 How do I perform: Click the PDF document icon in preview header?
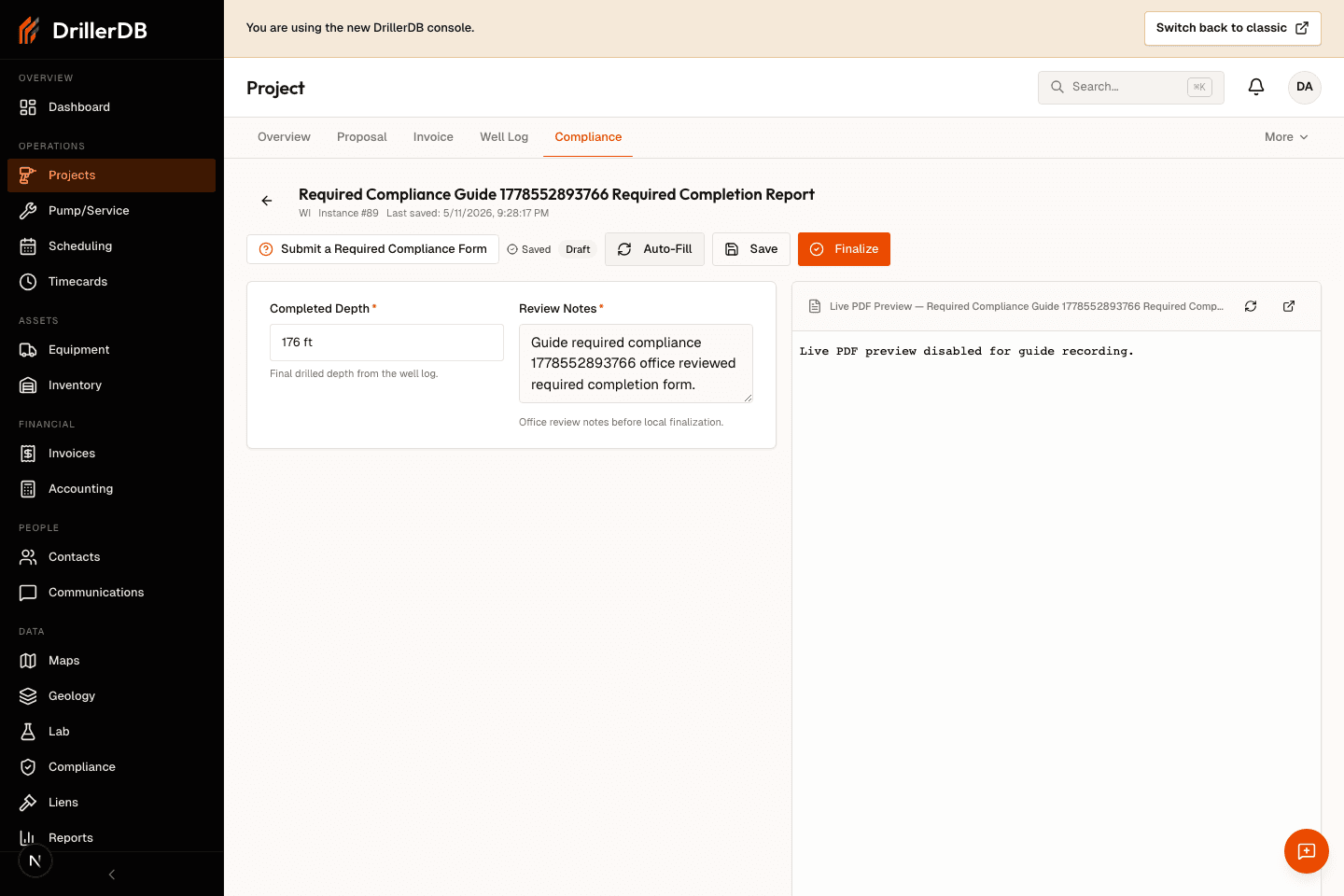[x=815, y=306]
